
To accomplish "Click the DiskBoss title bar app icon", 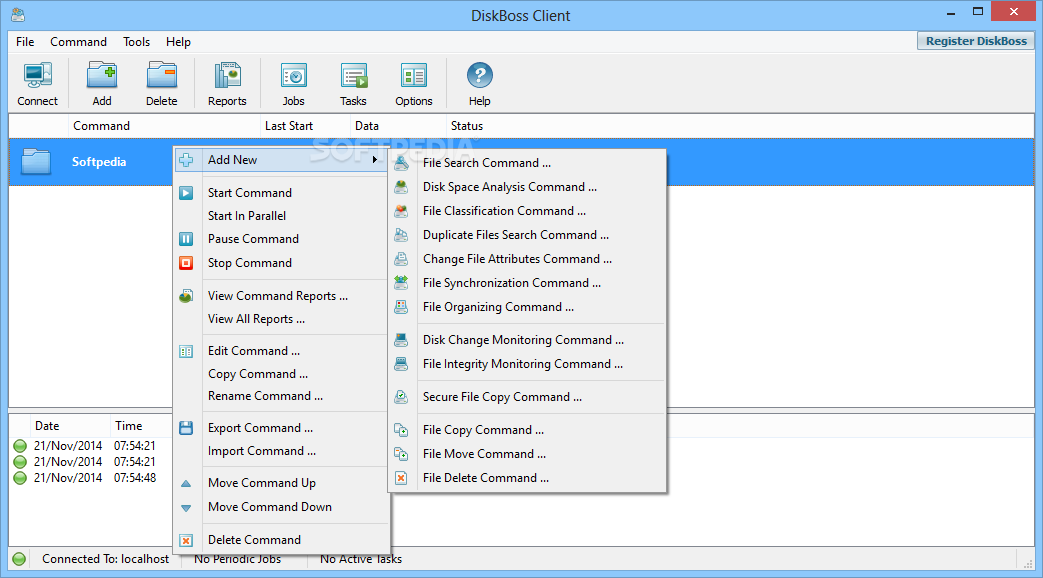I will [18, 15].
